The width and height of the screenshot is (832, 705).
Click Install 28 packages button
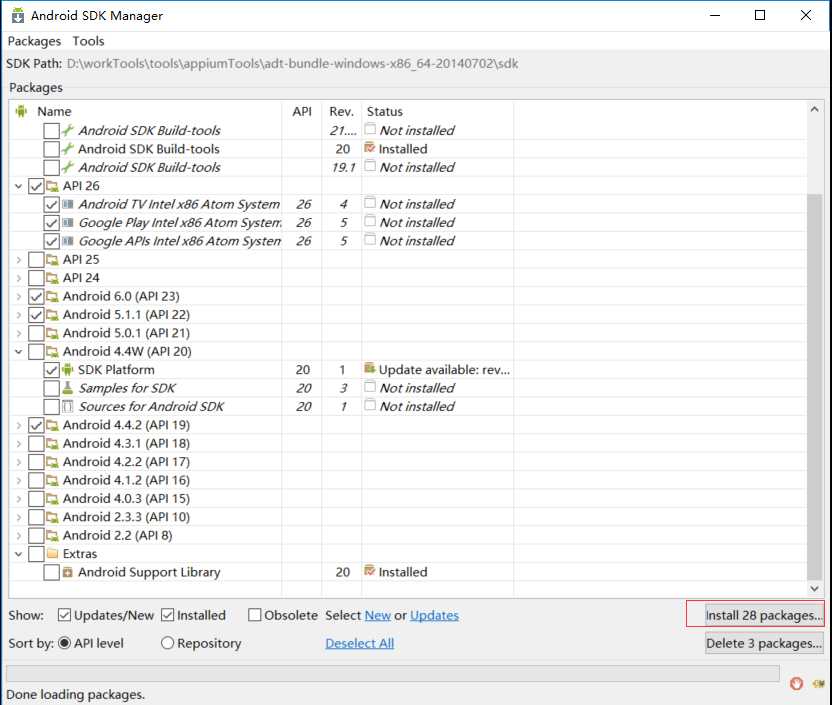[x=764, y=615]
